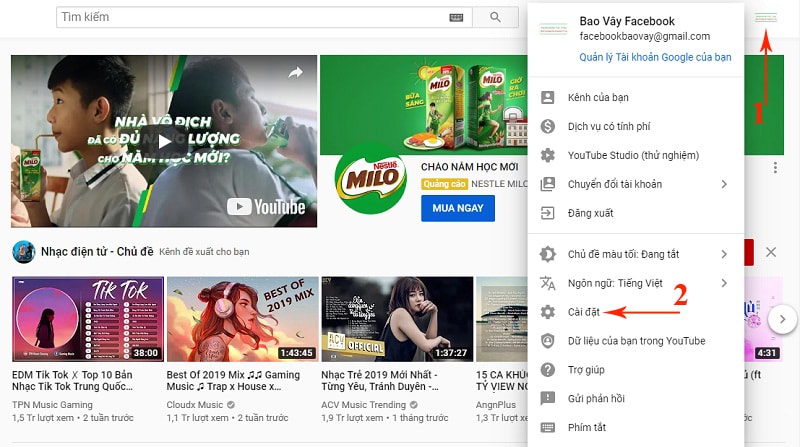Click the account avatar in top right corner

pos(765,18)
